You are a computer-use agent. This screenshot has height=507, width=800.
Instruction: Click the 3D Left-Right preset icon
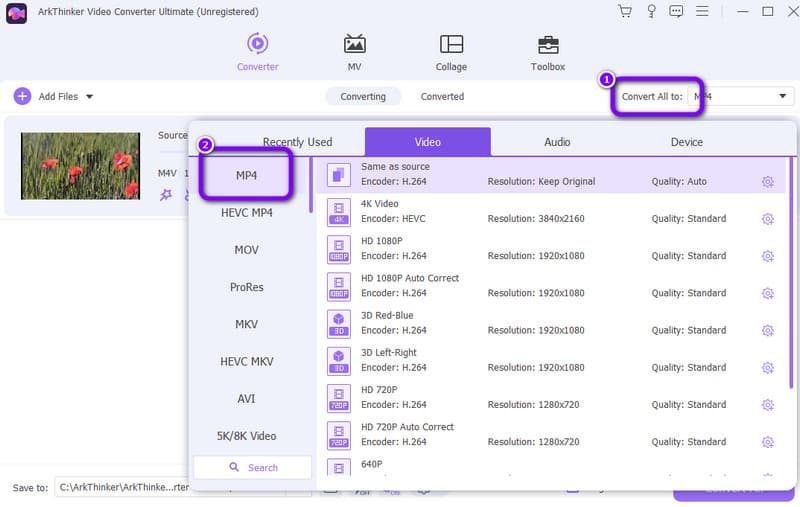(x=339, y=361)
